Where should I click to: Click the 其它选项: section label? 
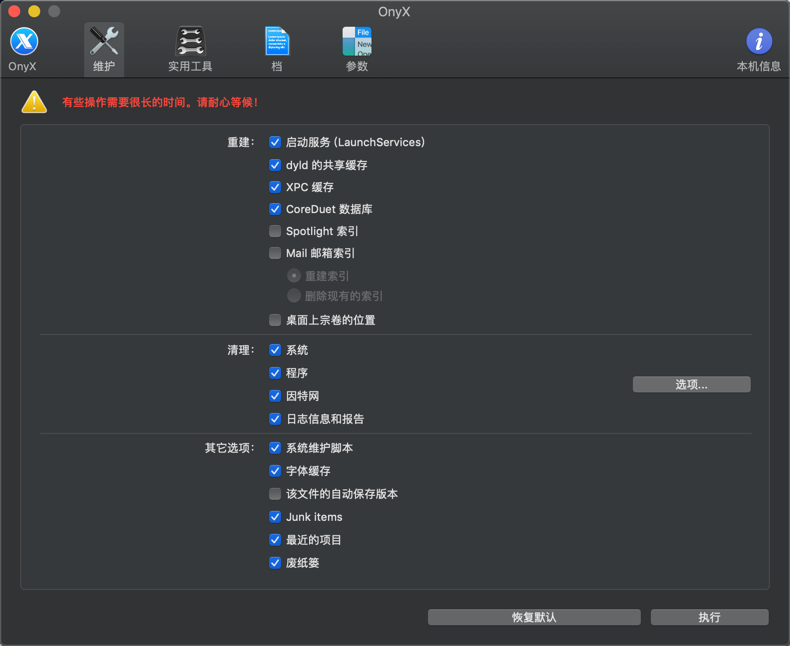(229, 448)
